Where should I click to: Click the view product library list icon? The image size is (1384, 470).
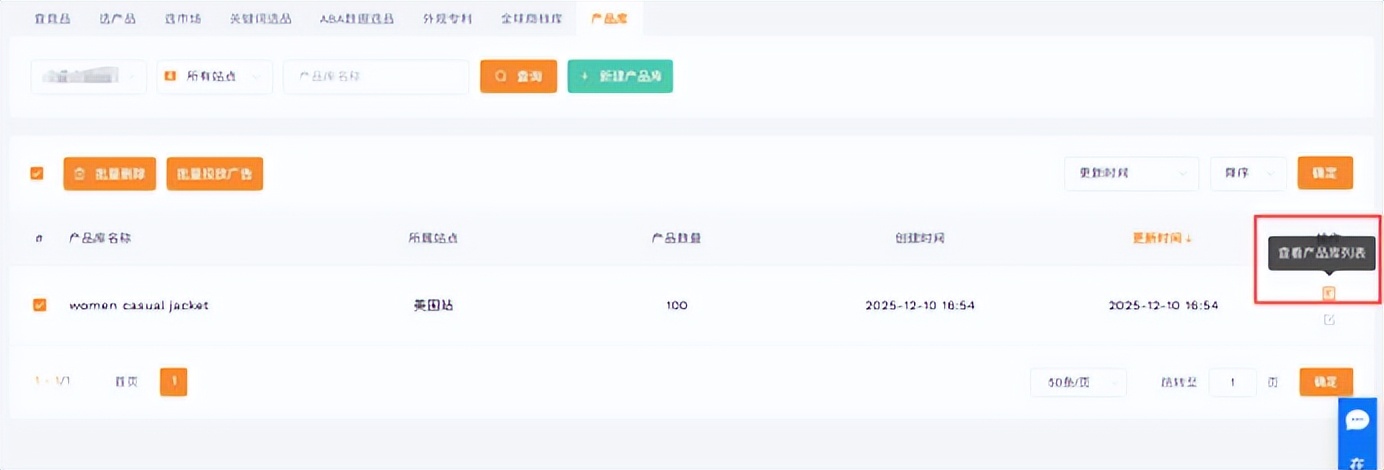tap(1329, 293)
